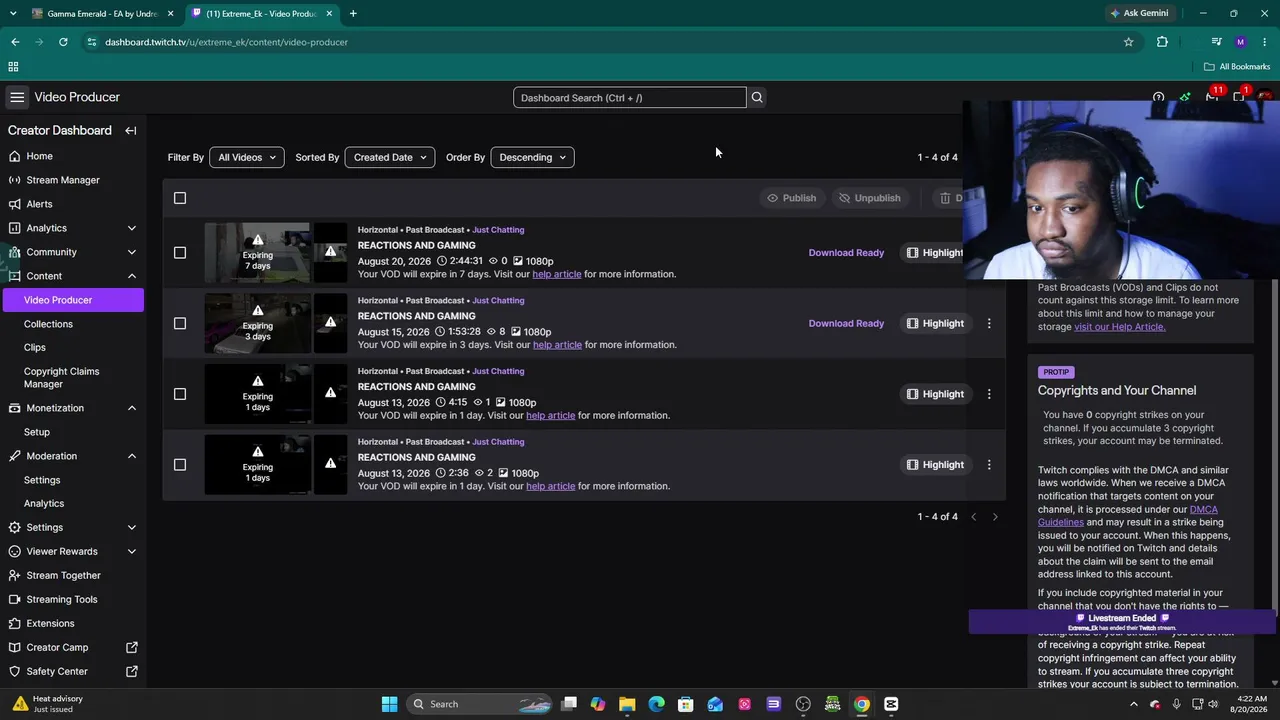Open Google Chrome in the taskbar
This screenshot has width=1280, height=720.
point(862,704)
